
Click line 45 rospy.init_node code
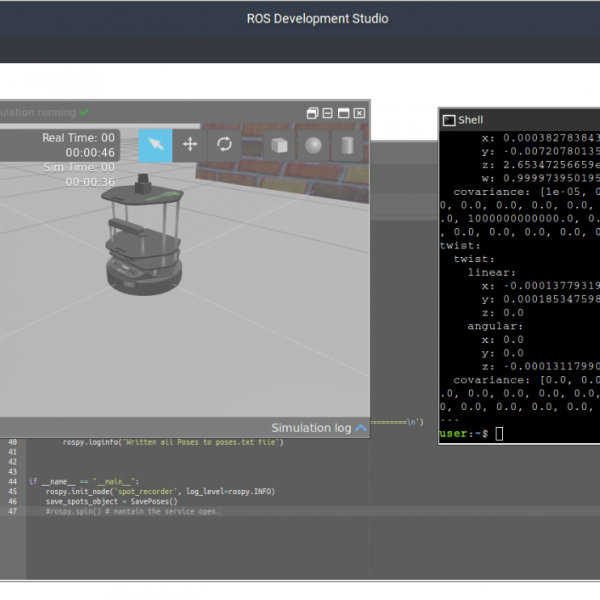point(160,491)
